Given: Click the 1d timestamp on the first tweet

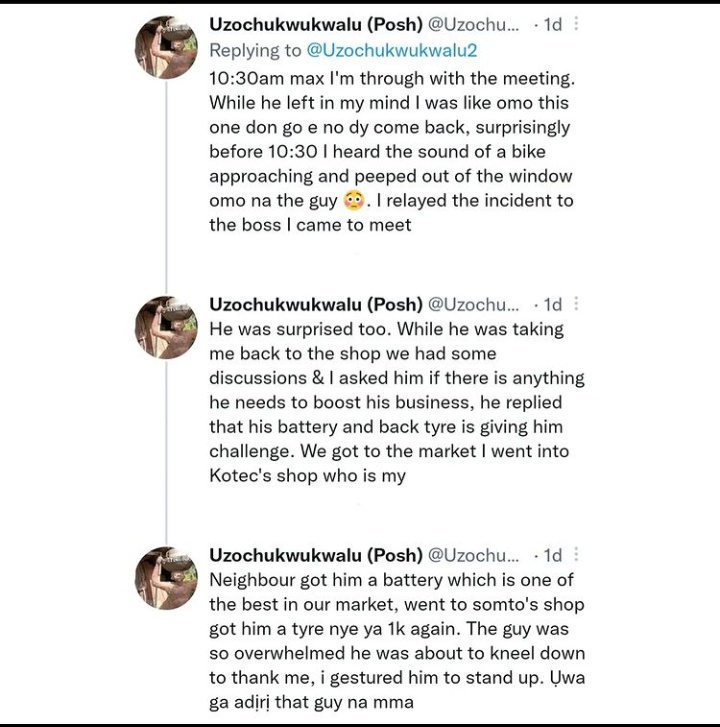Looking at the screenshot, I should 552,25.
